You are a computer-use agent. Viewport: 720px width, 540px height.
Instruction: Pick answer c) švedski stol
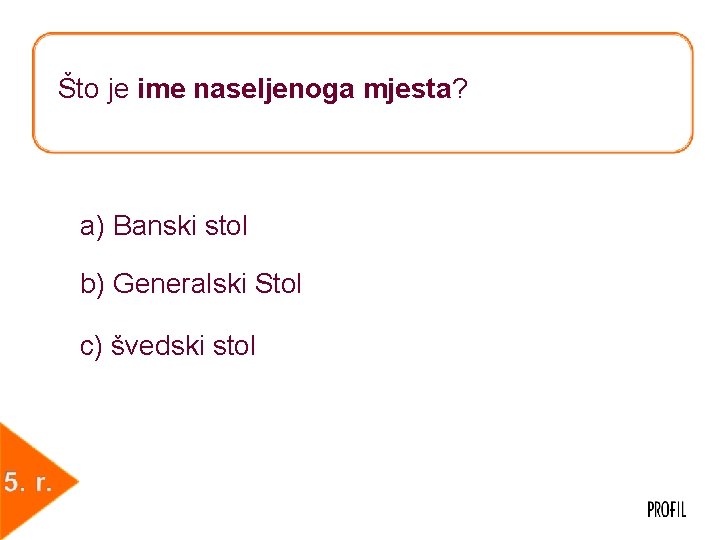[168, 346]
